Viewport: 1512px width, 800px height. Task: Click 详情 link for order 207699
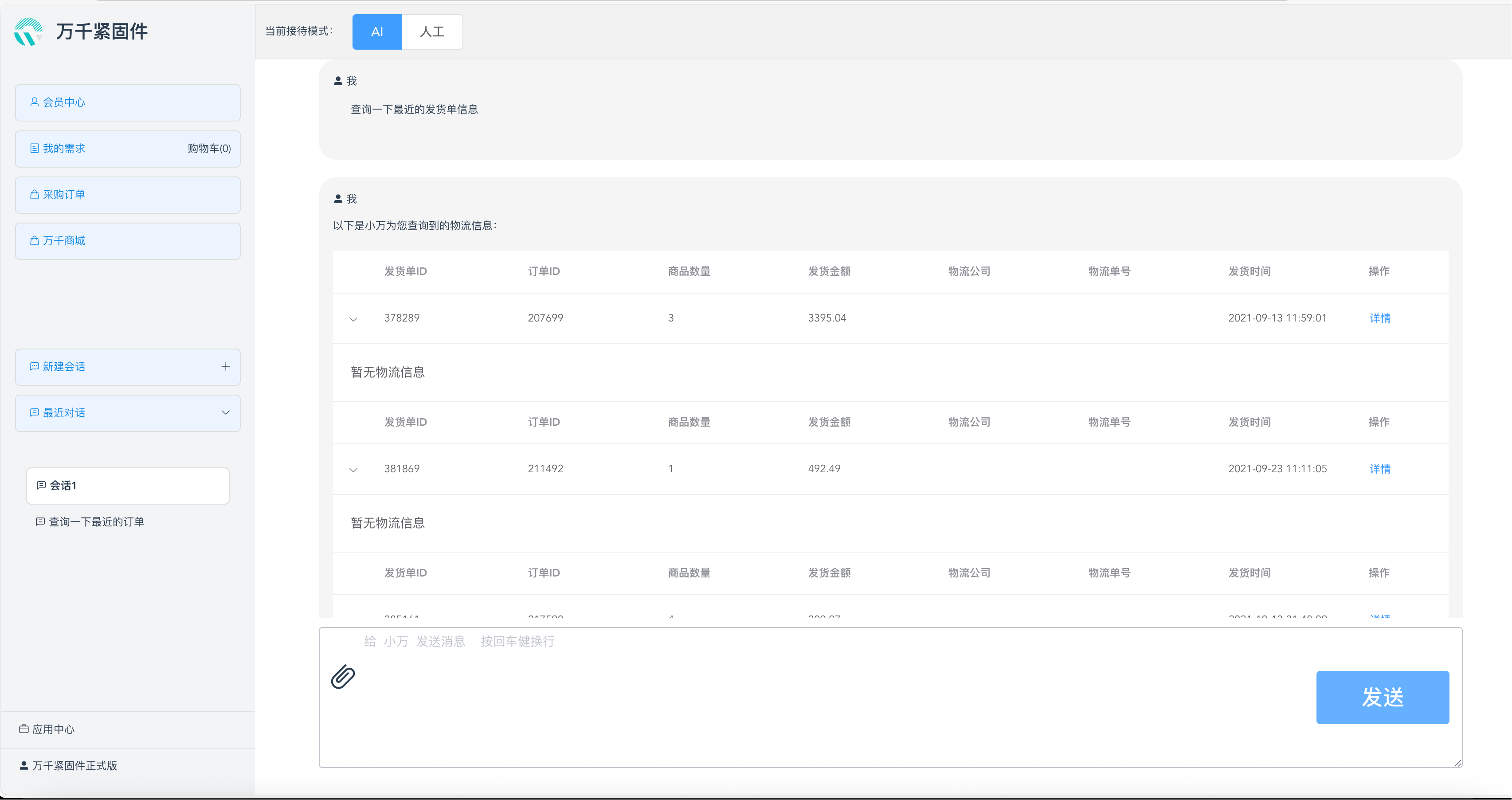pos(1379,318)
